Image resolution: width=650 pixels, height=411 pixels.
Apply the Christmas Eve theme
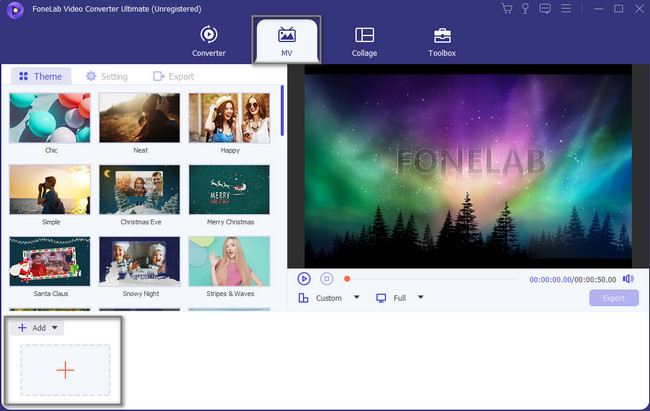tap(140, 190)
